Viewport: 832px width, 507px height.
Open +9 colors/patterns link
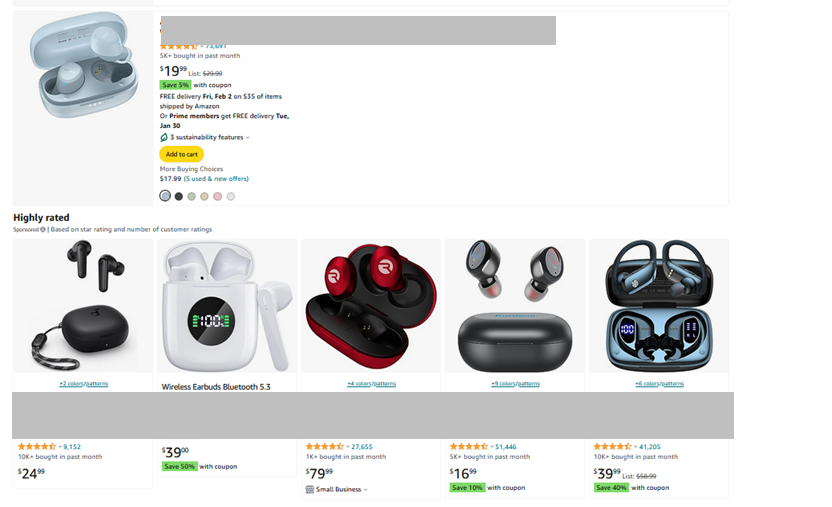[515, 383]
